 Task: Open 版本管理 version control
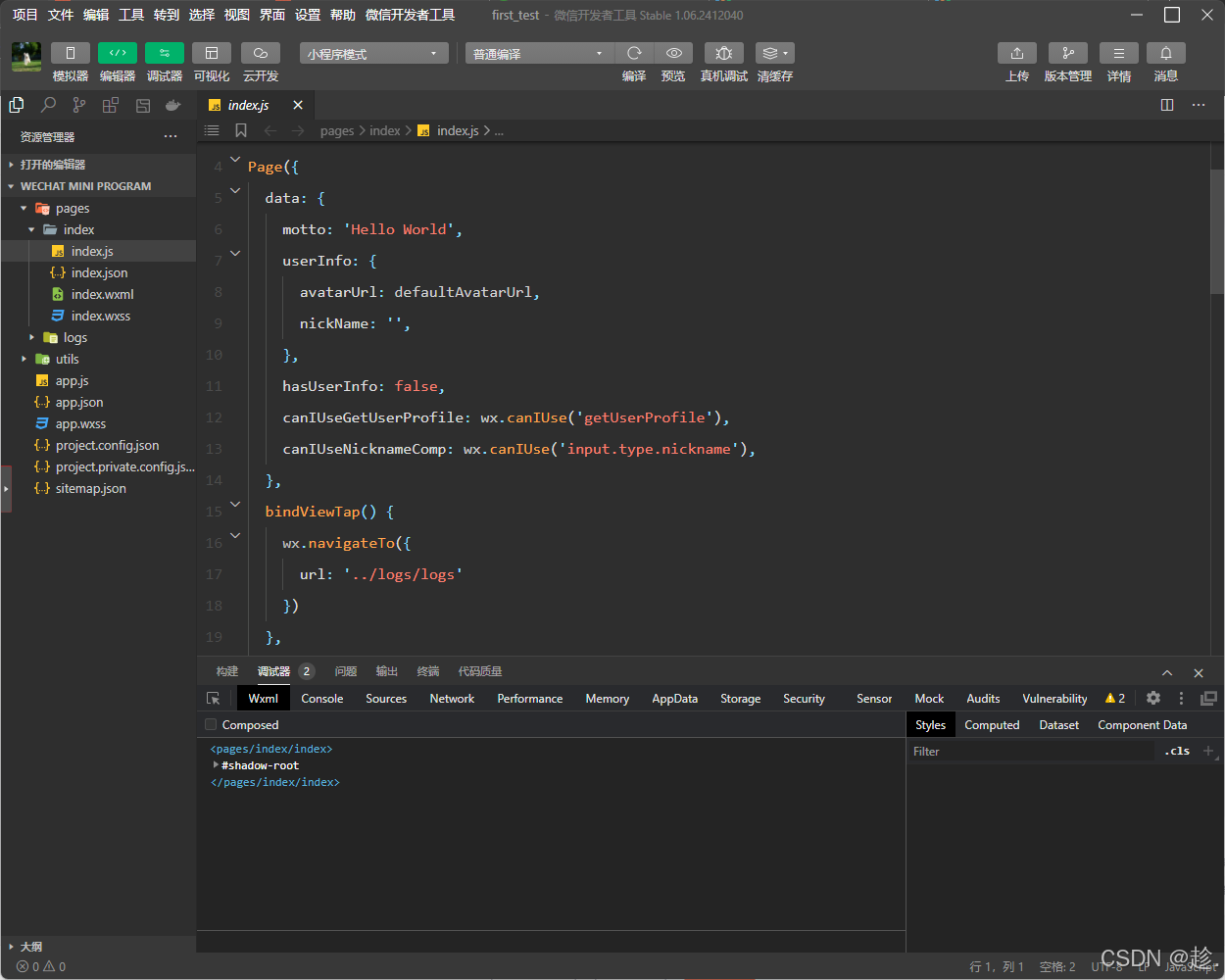tap(1067, 53)
